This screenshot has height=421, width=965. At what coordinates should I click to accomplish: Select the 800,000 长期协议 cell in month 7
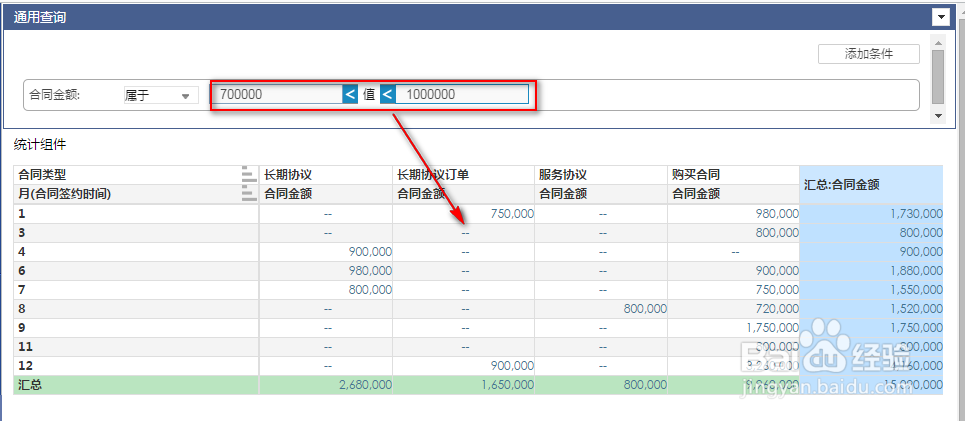[326, 290]
